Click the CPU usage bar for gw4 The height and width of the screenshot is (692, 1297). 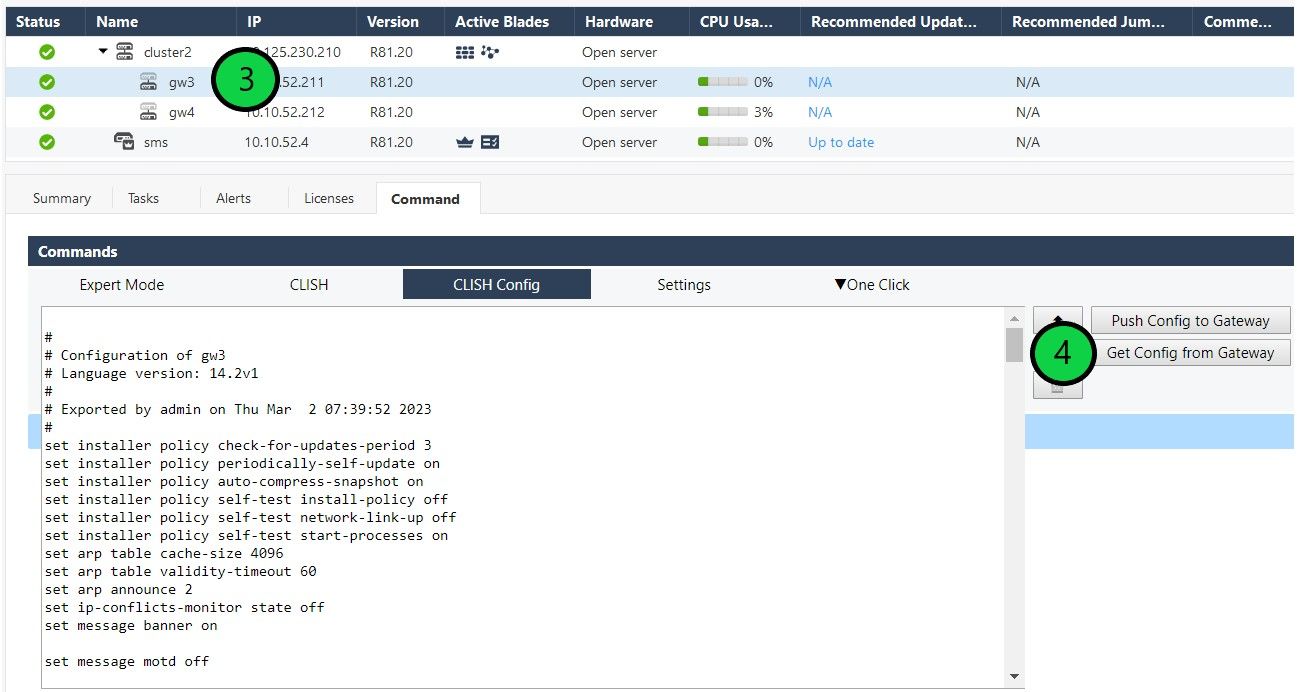point(723,112)
